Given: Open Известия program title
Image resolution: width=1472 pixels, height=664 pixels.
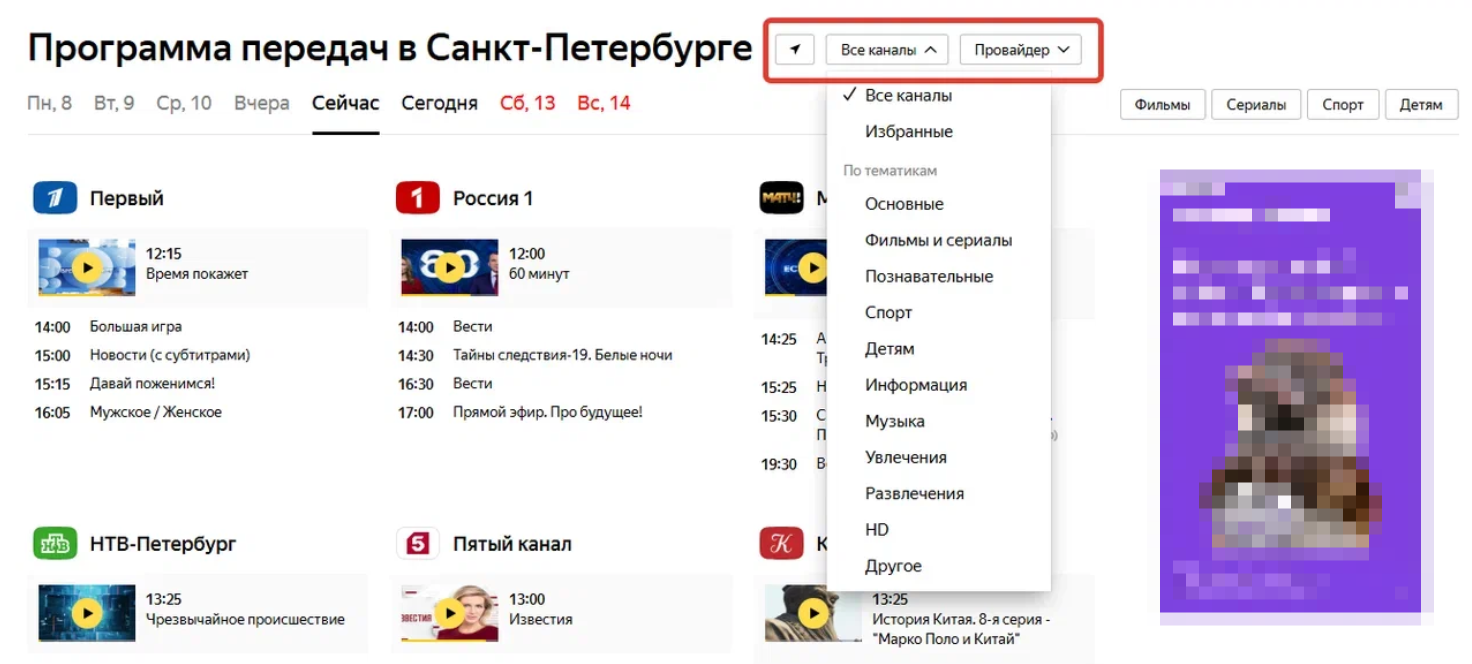Looking at the screenshot, I should (x=541, y=619).
